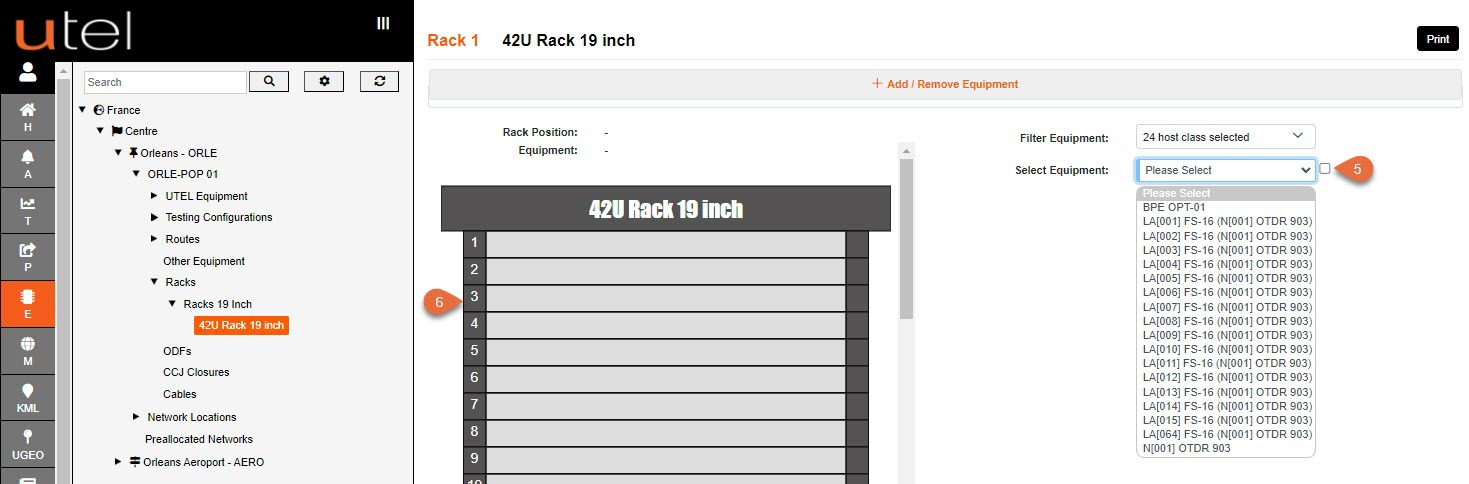1469x484 pixels.
Task: Click the Rack 1 title
Action: coord(453,40)
